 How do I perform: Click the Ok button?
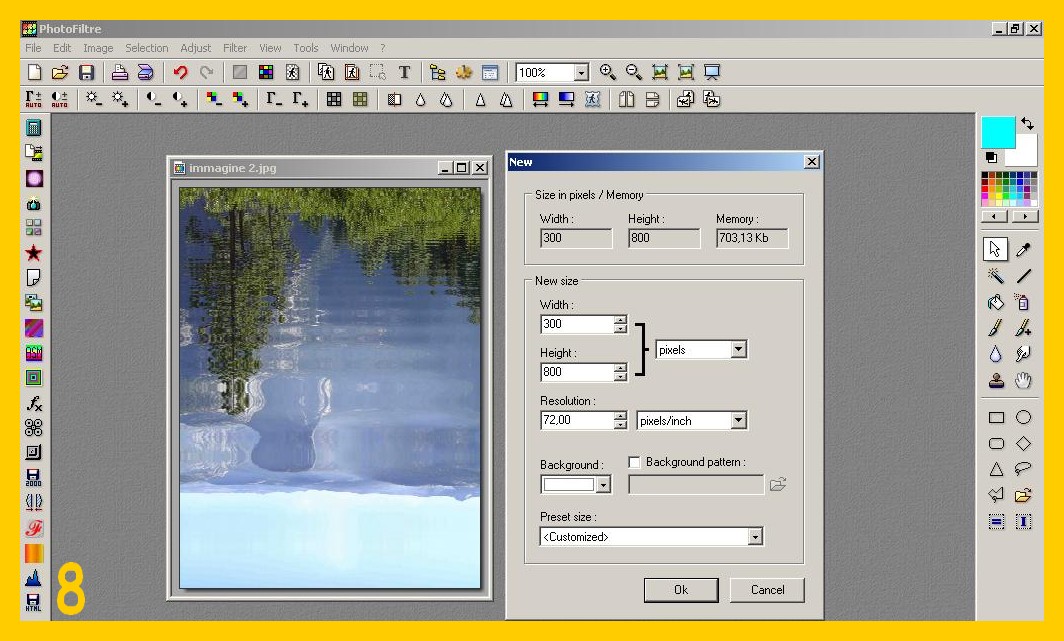[680, 590]
